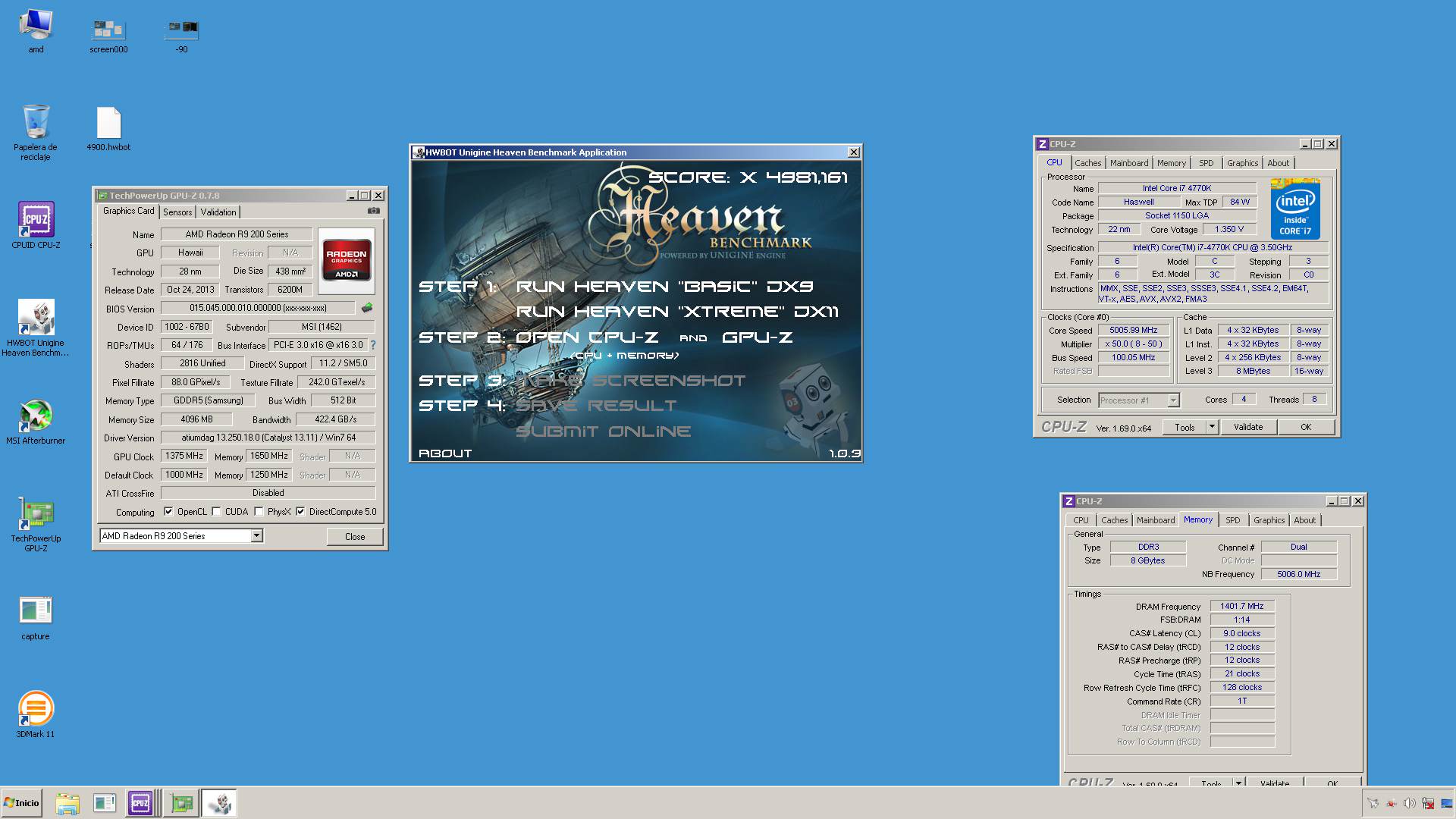Launch HWBOT Unigine Heaven Benchmark shortcut
The height and width of the screenshot is (819, 1456).
(36, 328)
